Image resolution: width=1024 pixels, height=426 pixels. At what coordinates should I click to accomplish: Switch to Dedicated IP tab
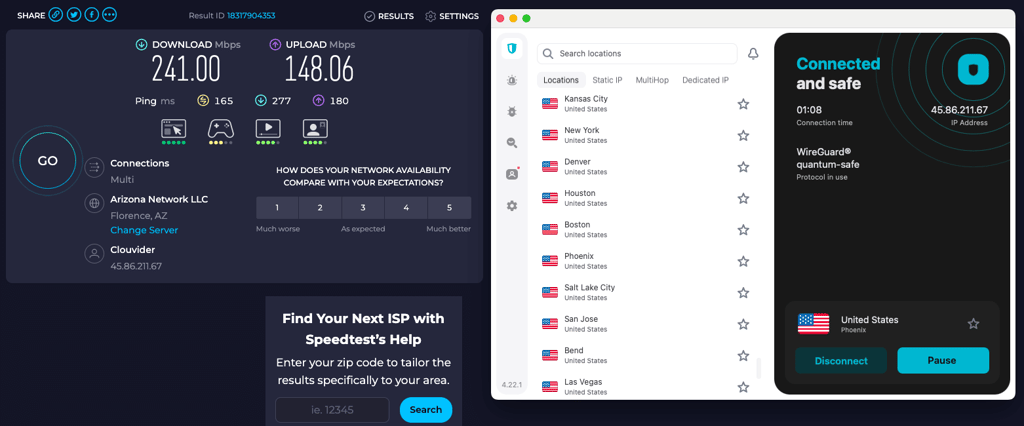[x=705, y=80]
